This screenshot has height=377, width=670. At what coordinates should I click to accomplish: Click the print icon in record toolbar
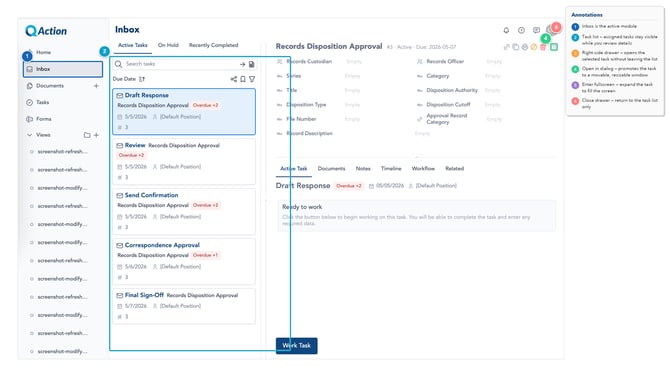pyautogui.click(x=525, y=47)
